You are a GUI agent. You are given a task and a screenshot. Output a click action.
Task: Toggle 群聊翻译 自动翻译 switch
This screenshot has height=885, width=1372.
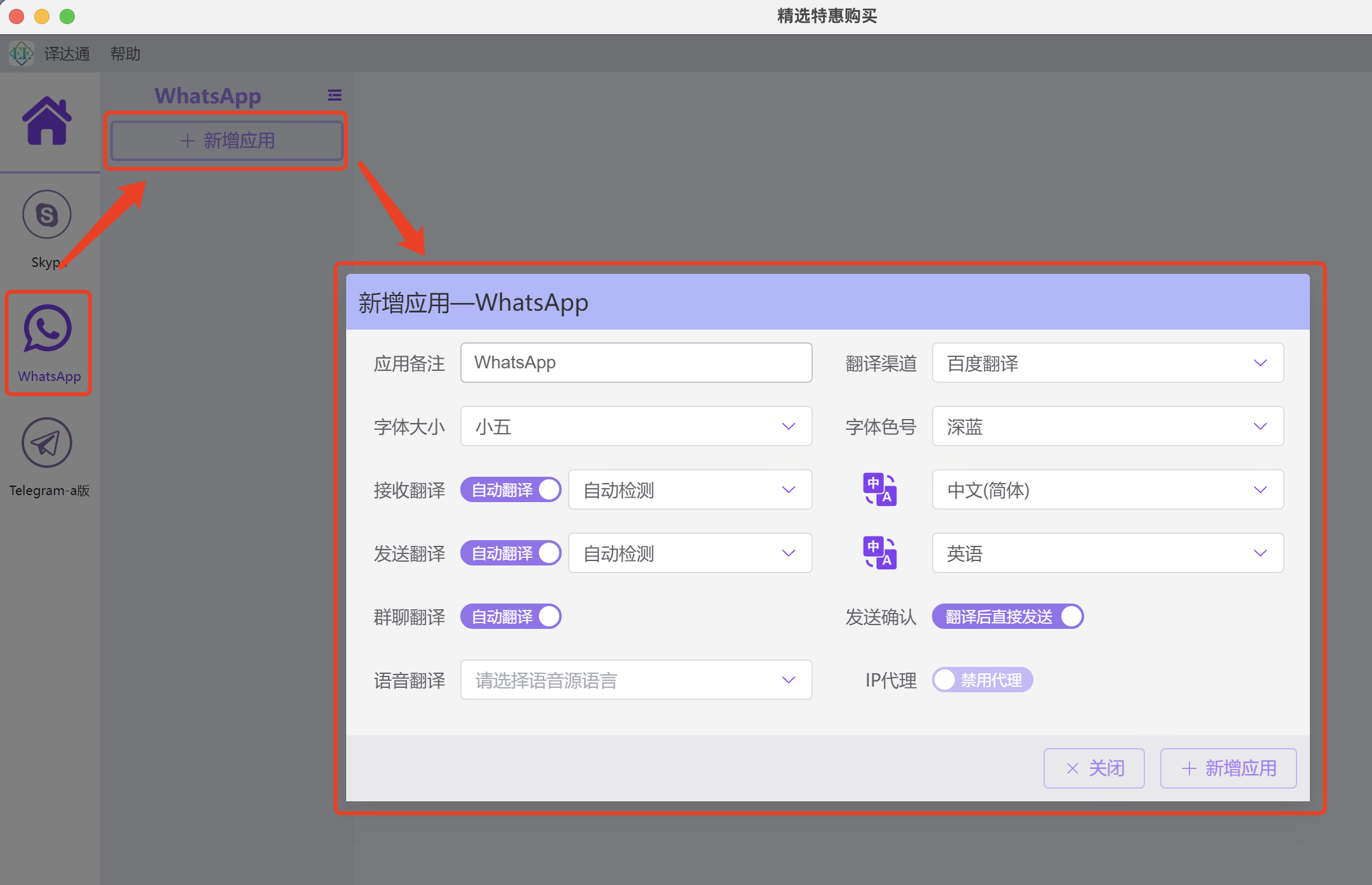point(510,616)
